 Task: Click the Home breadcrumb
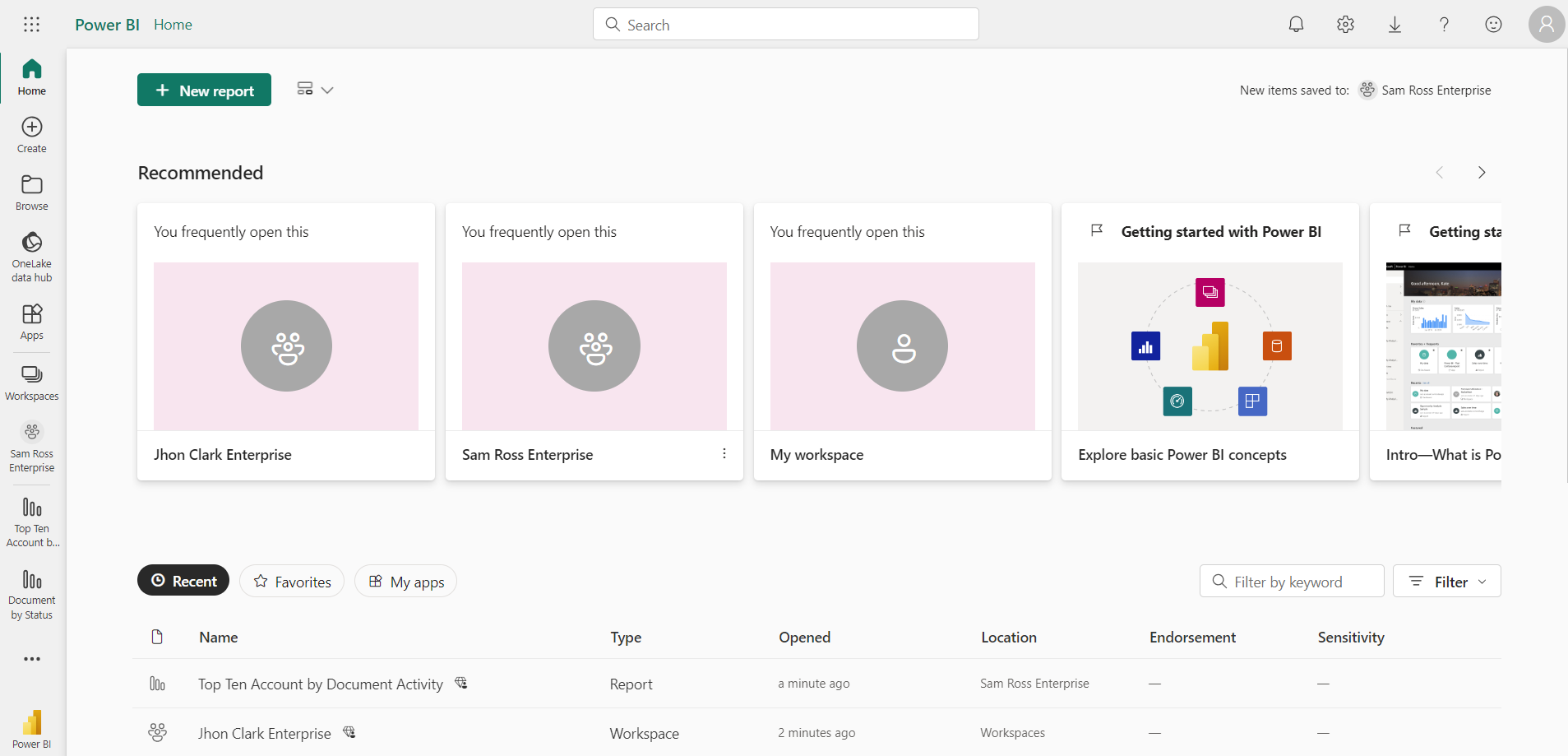coord(173,25)
